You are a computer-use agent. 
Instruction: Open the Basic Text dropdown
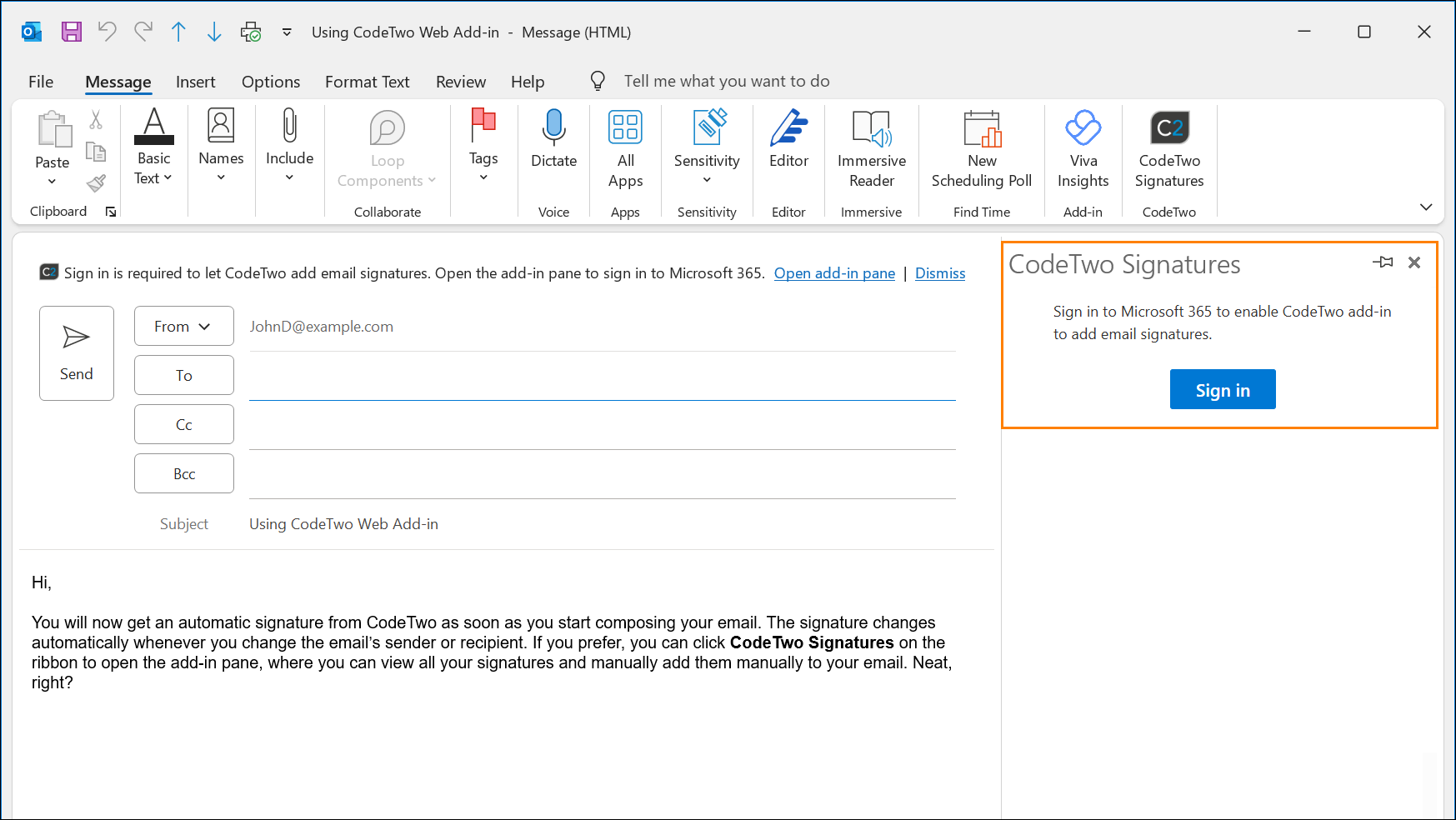[154, 147]
